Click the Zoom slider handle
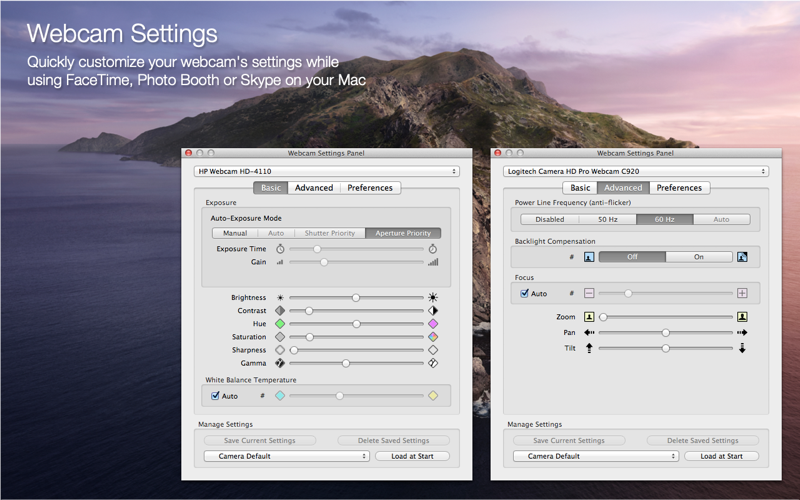Screen dimensions: 800x500 [603, 317]
